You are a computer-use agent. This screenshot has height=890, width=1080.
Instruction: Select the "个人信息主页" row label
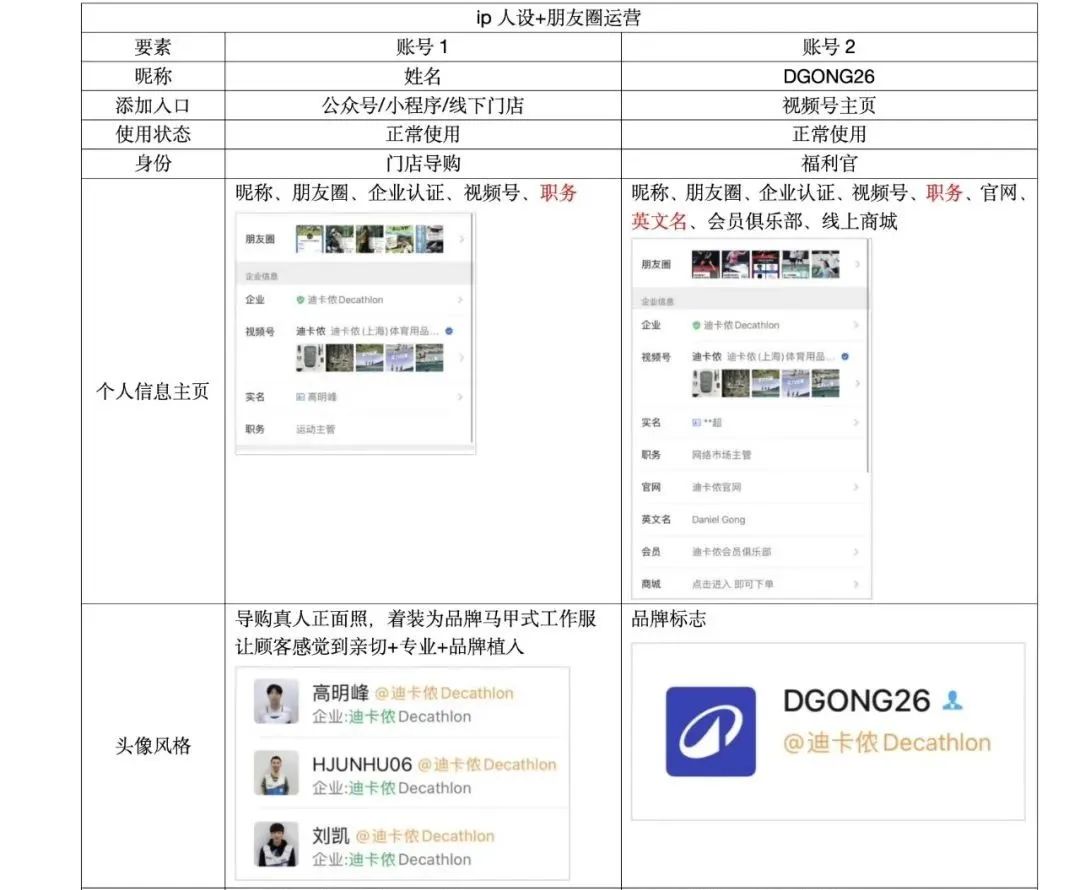[153, 391]
